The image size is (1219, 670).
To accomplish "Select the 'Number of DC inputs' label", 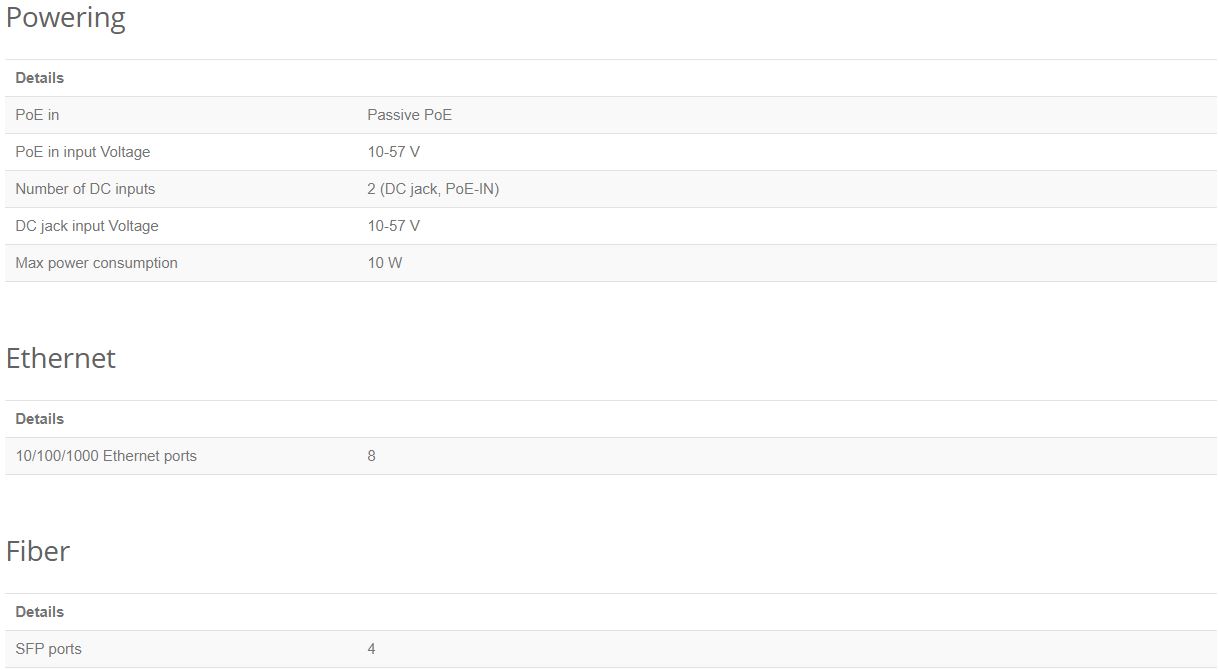I will [x=85, y=189].
